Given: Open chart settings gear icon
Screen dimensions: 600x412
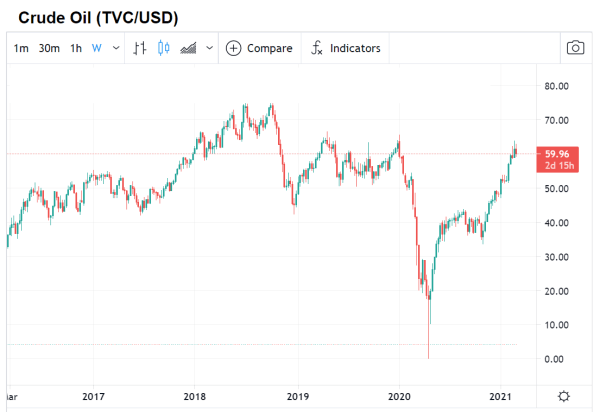Looking at the screenshot, I should pos(565,395).
